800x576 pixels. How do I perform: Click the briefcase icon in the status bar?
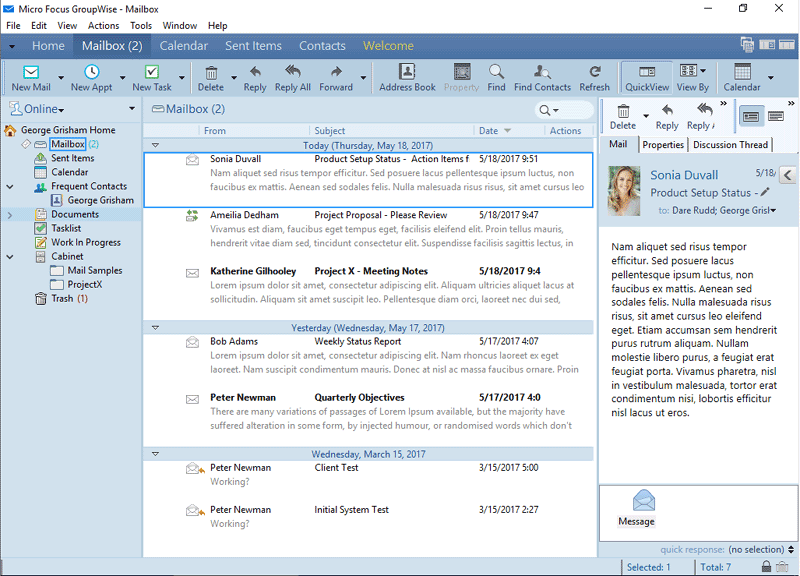pyautogui.click(x=782, y=566)
